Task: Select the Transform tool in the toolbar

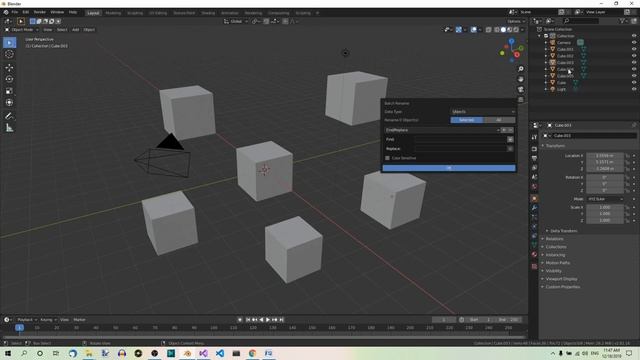Action: 9,102
